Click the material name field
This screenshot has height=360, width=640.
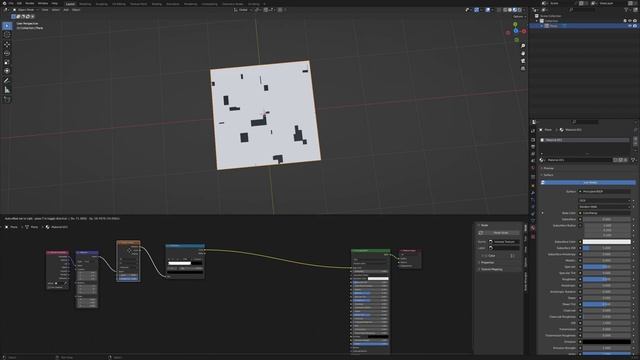(x=579, y=160)
